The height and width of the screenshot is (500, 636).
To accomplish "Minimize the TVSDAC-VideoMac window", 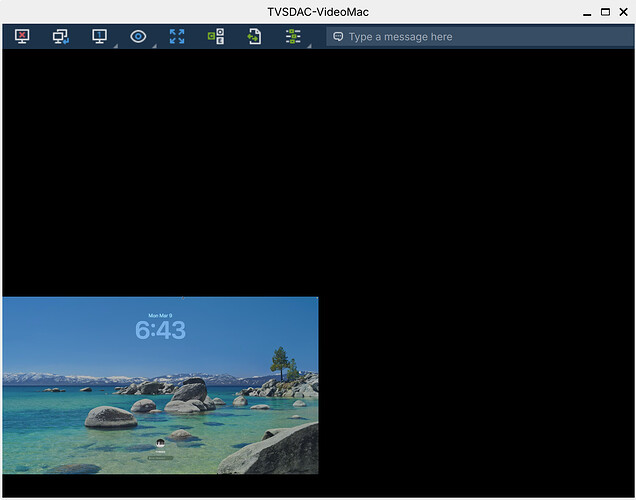I will (x=587, y=13).
